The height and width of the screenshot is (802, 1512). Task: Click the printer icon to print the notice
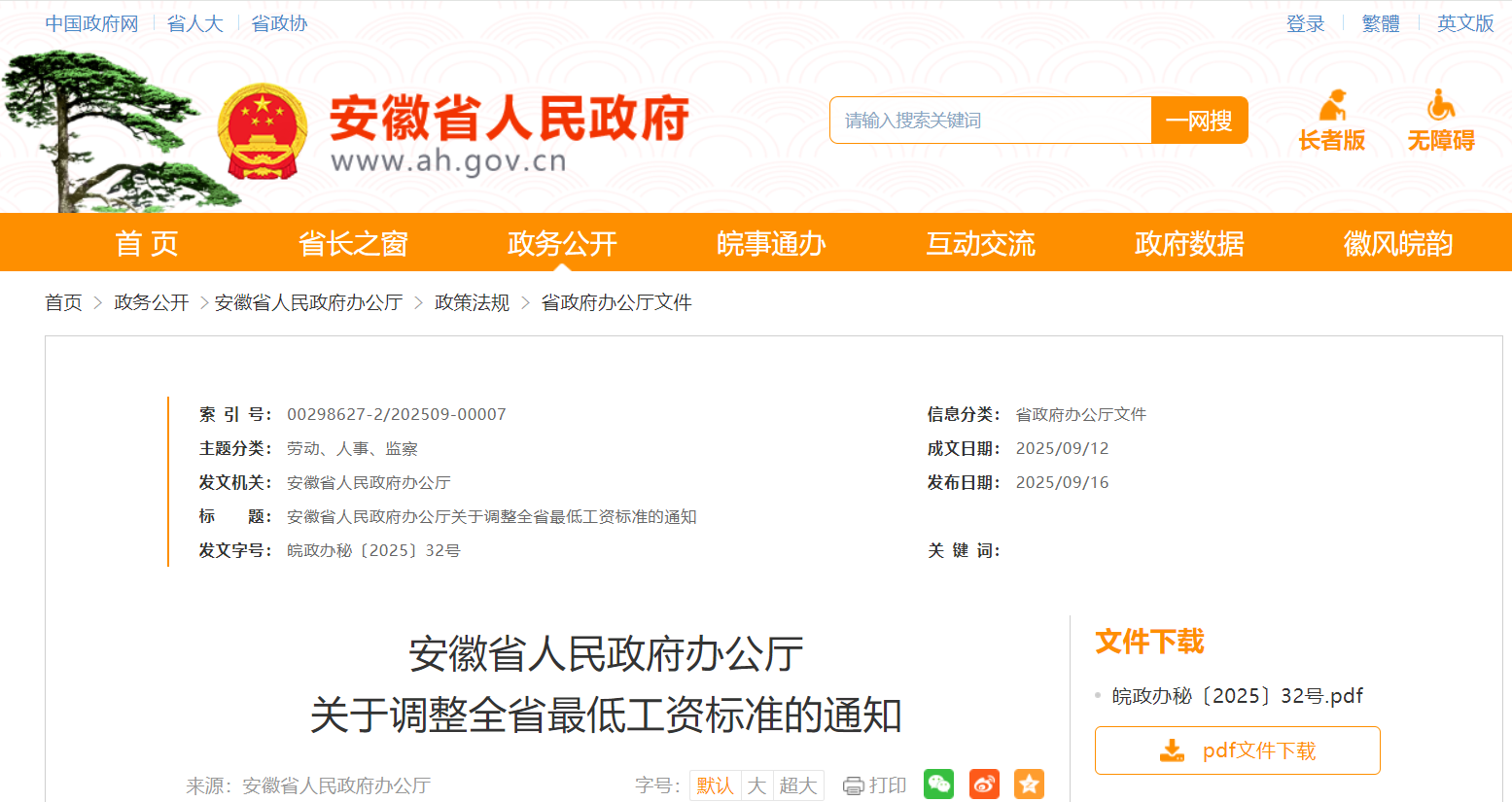(x=852, y=784)
